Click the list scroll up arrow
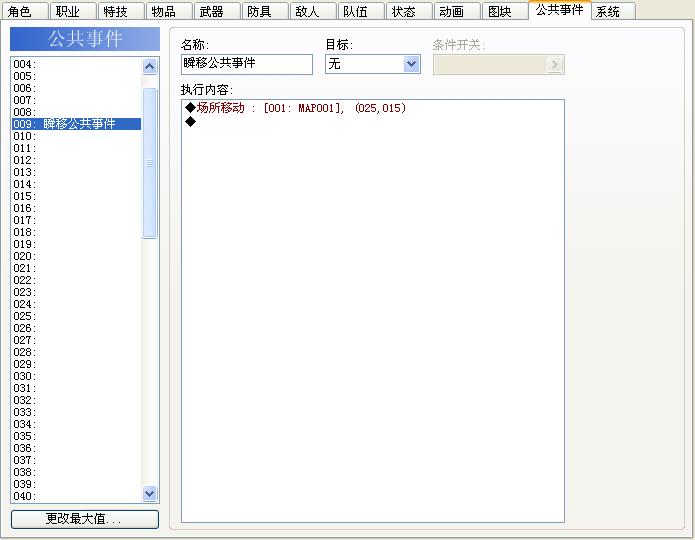695x540 pixels. [x=150, y=67]
